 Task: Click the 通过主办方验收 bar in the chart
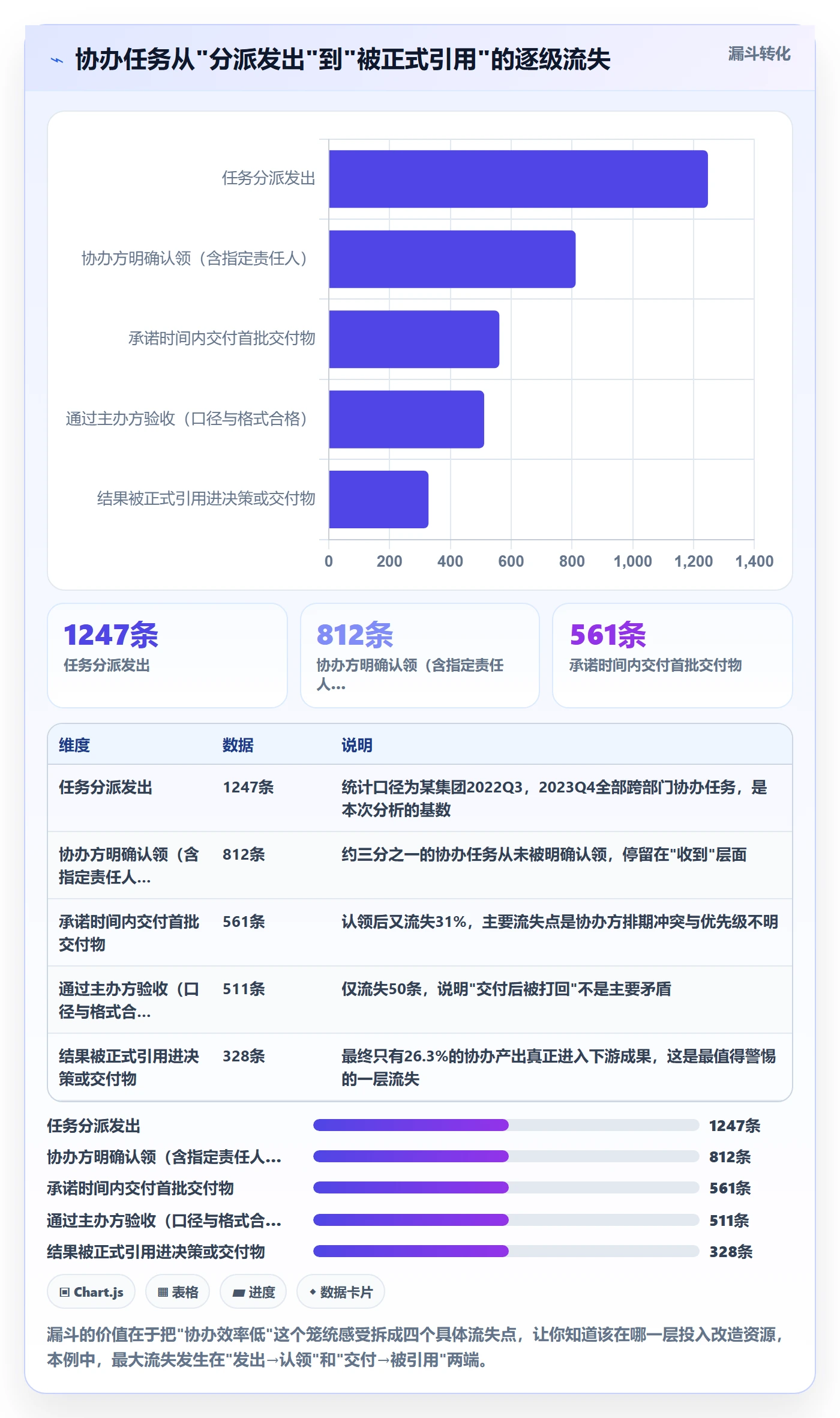(x=406, y=419)
